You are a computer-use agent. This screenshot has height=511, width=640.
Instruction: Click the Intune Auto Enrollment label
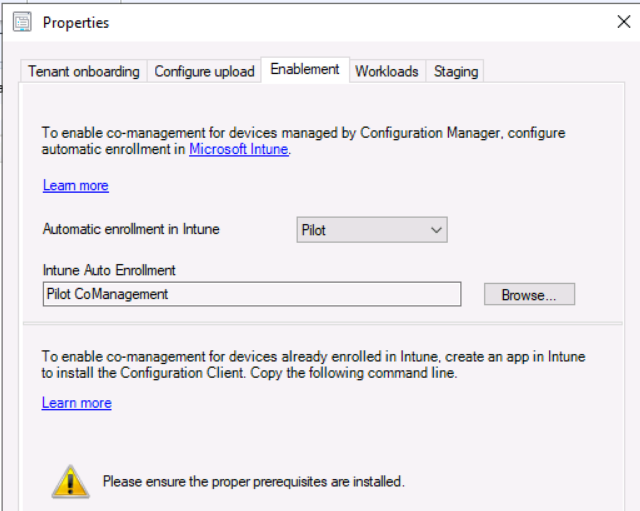click(x=110, y=270)
